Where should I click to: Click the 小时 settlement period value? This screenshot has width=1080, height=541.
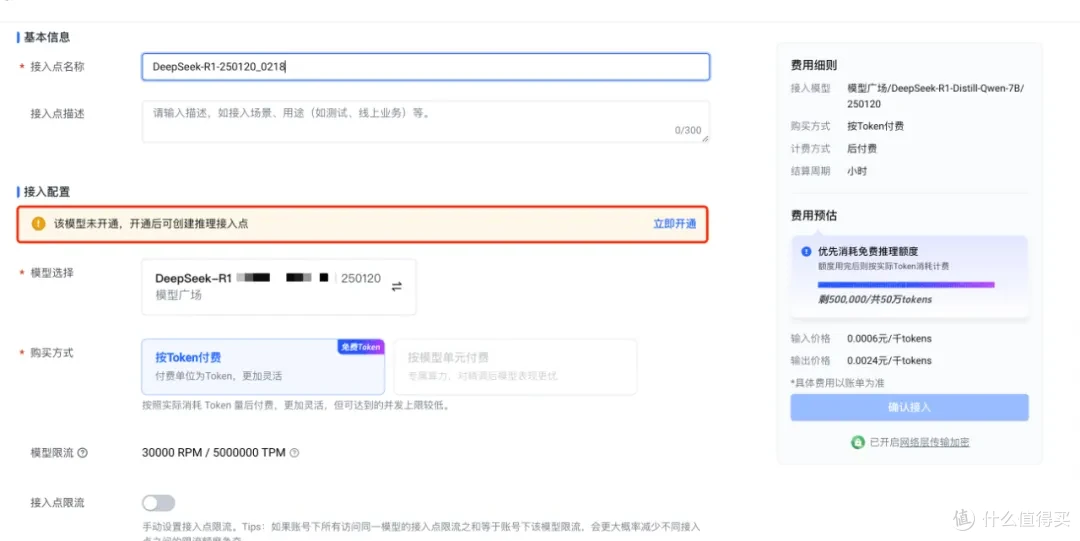coord(857,171)
